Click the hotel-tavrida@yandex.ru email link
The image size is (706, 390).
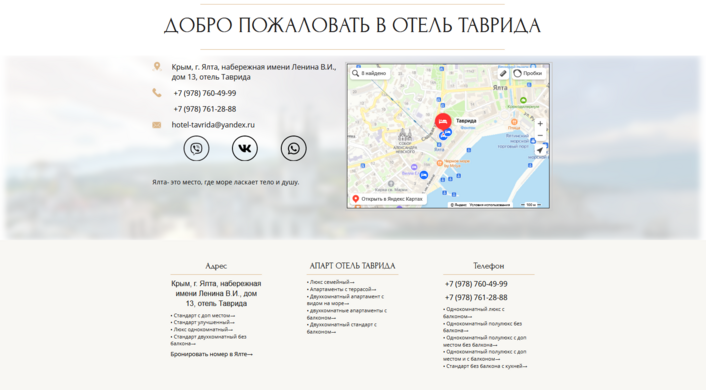point(213,125)
